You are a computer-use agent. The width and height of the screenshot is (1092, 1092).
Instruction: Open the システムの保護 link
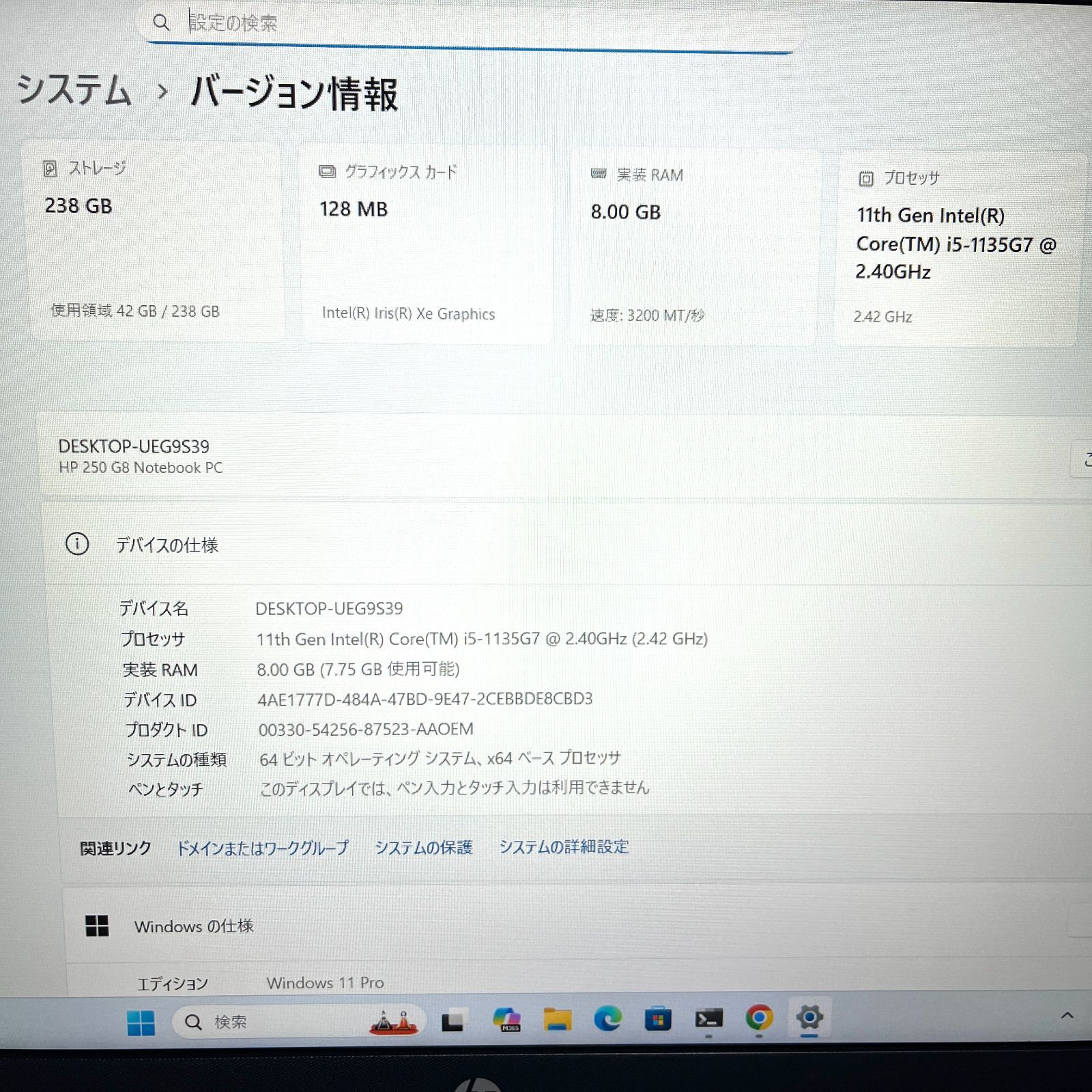tap(424, 847)
